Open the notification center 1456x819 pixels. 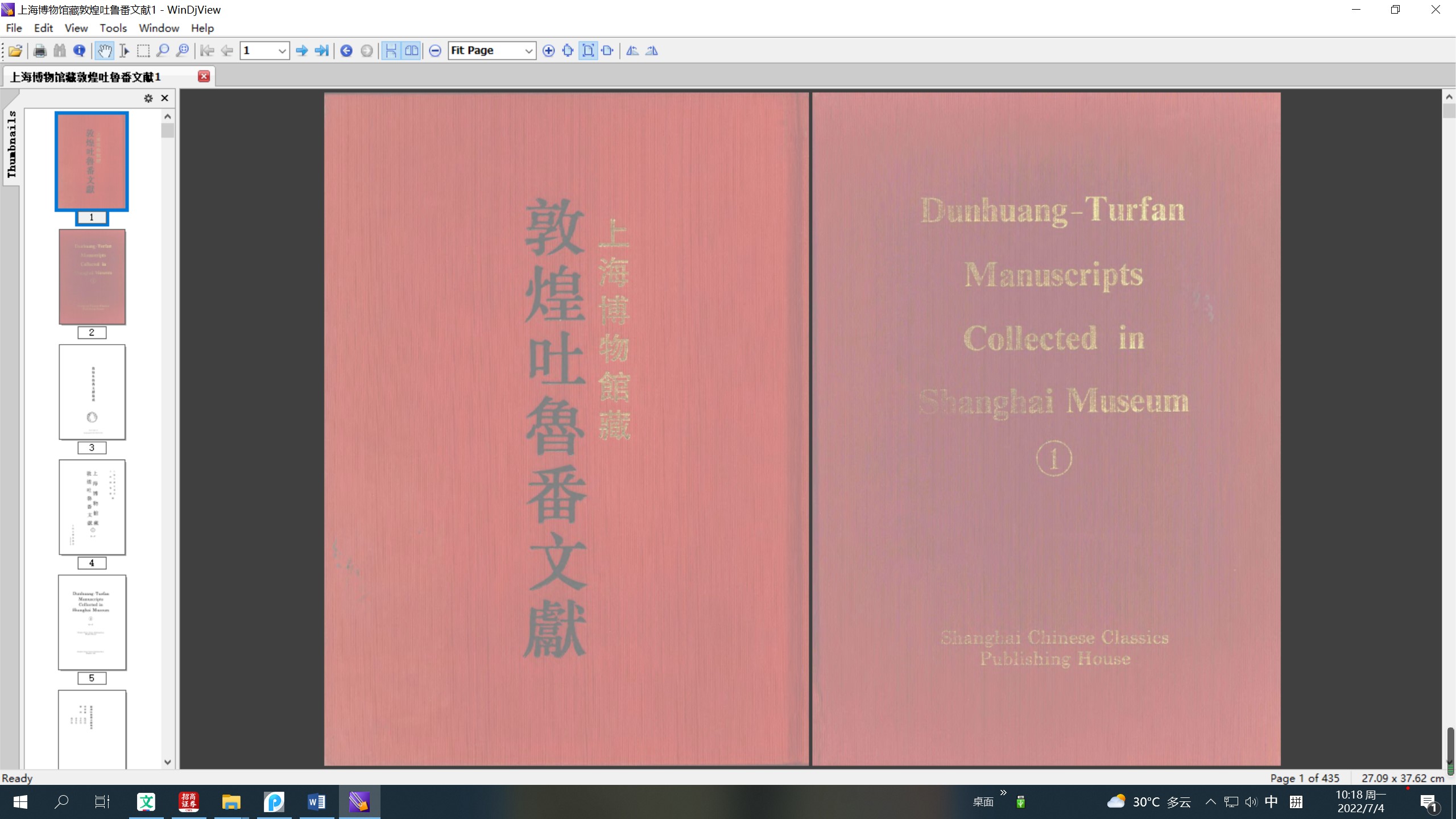coord(1428,803)
